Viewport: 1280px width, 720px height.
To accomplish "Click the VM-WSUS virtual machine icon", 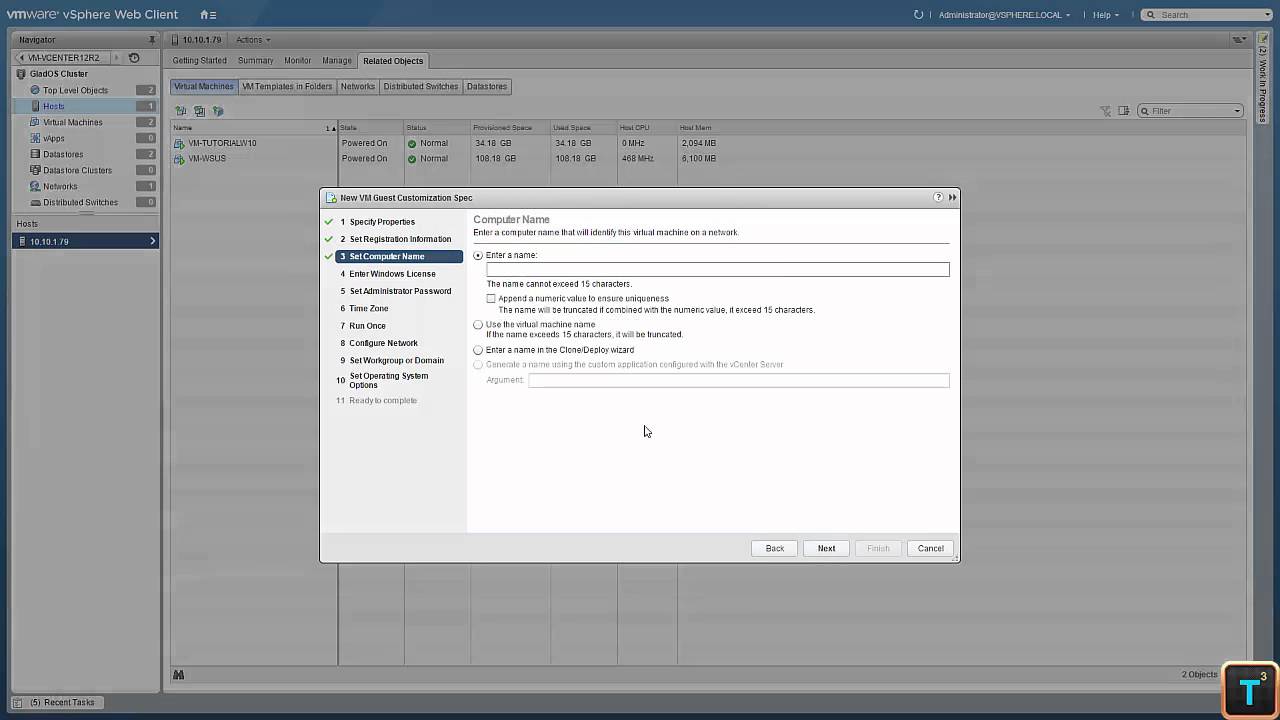I will (179, 159).
